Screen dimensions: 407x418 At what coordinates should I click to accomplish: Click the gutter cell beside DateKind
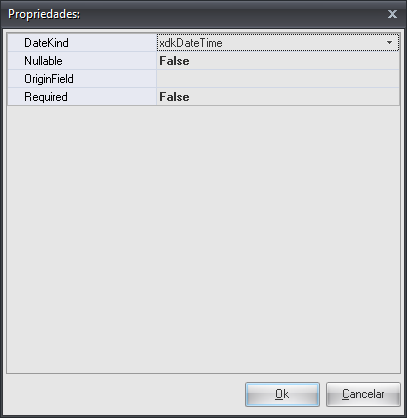click(x=15, y=43)
